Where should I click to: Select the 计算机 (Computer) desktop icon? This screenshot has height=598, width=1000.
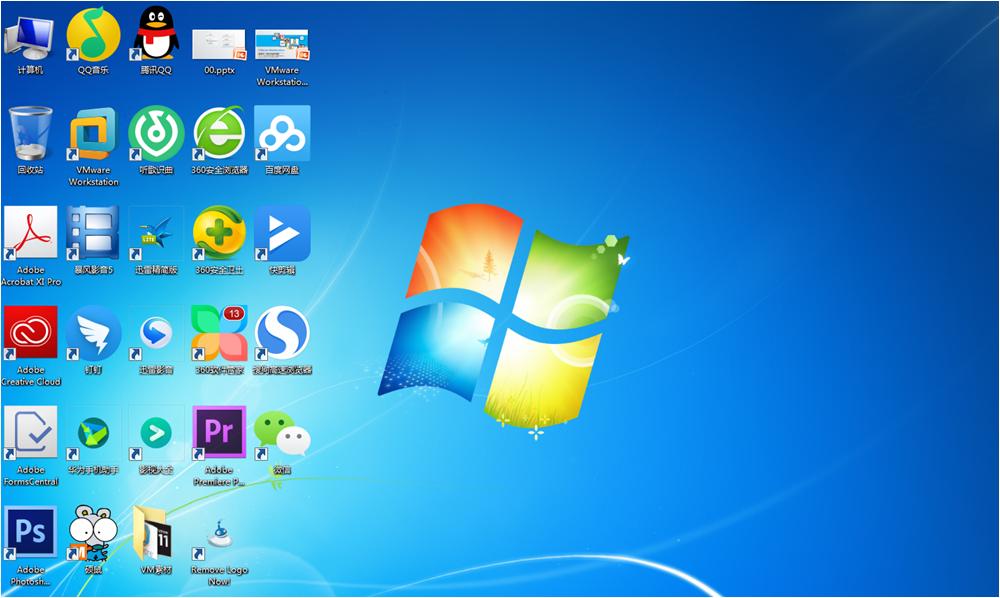(x=29, y=37)
